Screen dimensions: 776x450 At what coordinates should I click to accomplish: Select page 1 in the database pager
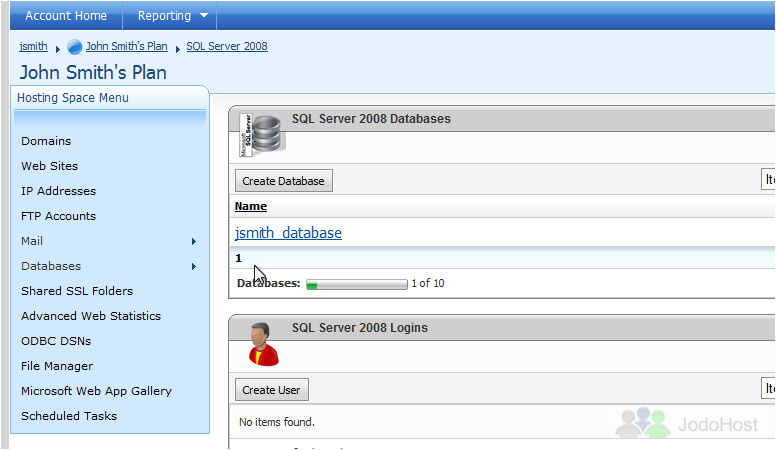pyautogui.click(x=239, y=258)
